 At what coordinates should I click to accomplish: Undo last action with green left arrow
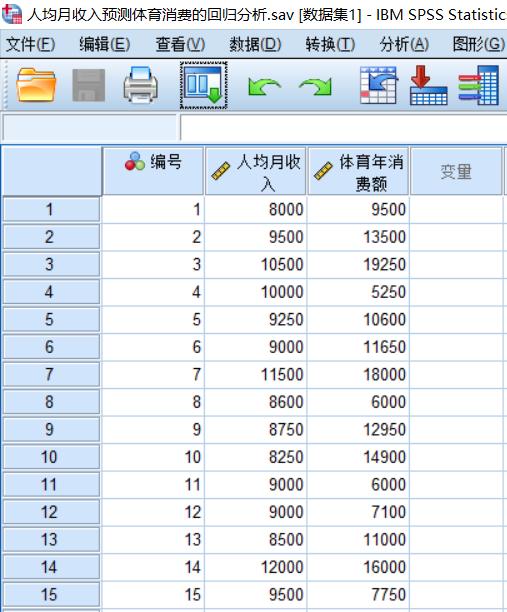(264, 86)
